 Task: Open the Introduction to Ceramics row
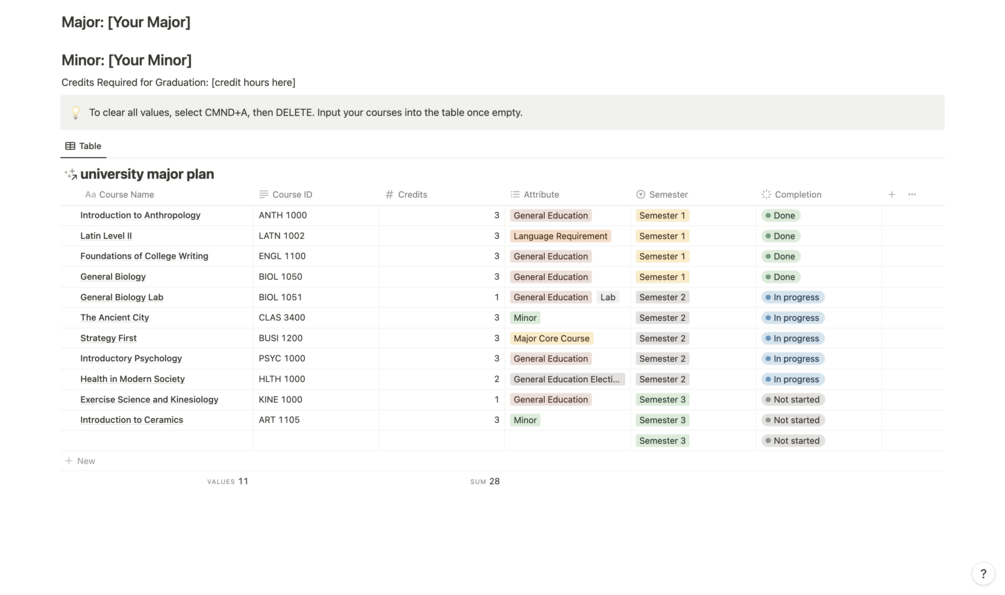[131, 421]
